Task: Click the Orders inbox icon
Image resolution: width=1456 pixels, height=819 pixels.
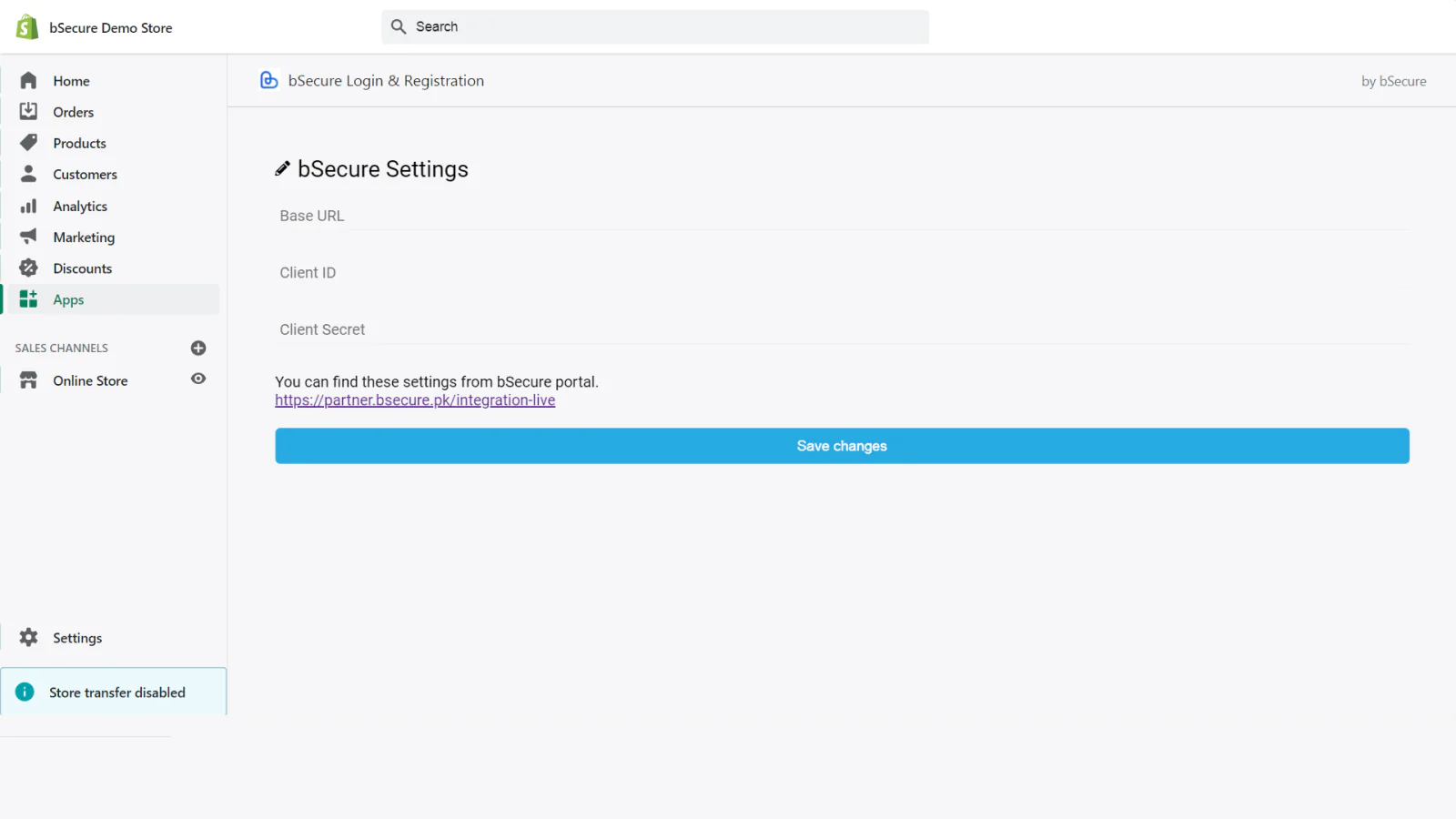Action: (x=28, y=112)
